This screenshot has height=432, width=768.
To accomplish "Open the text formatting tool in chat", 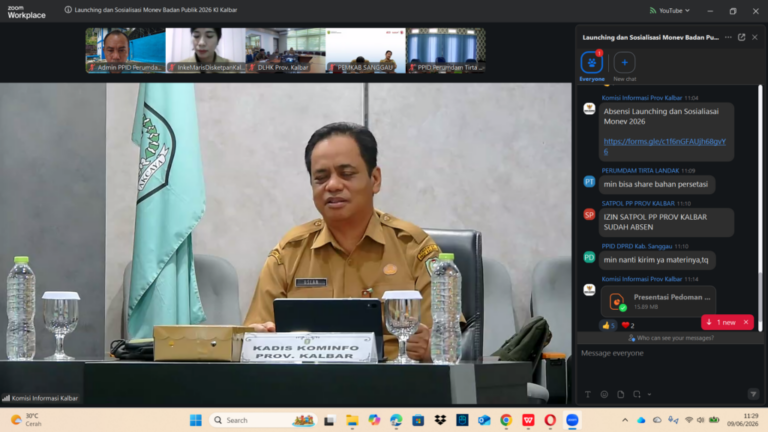I will pyautogui.click(x=588, y=394).
